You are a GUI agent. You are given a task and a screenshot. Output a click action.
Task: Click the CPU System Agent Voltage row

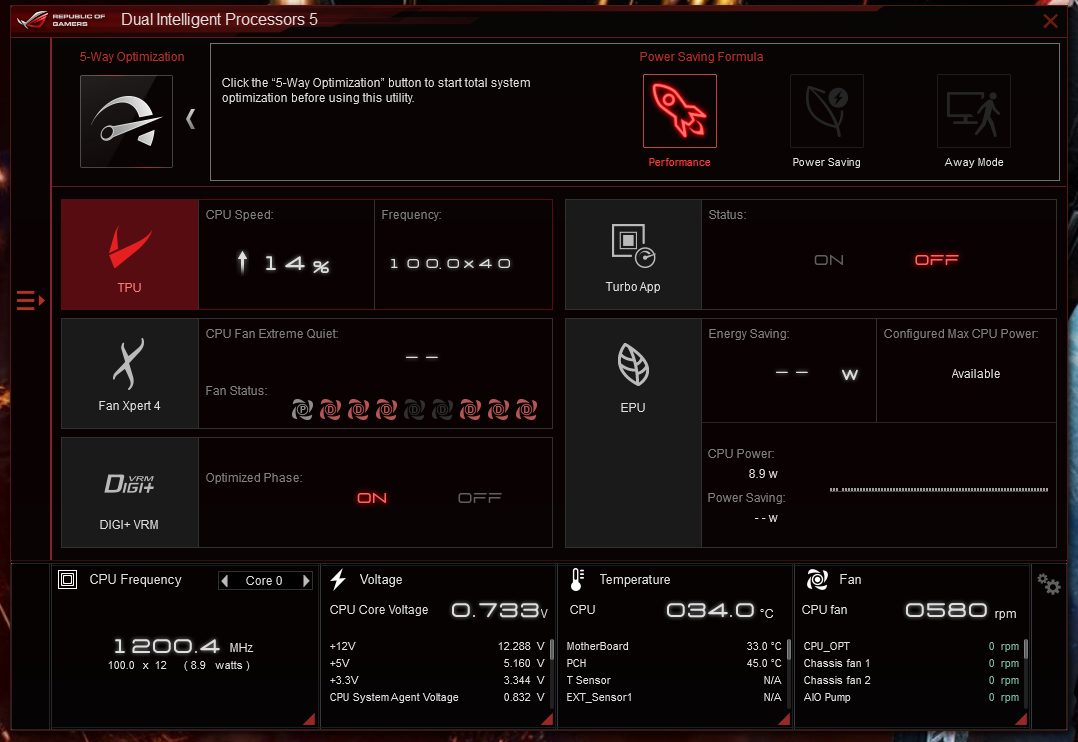click(437, 697)
